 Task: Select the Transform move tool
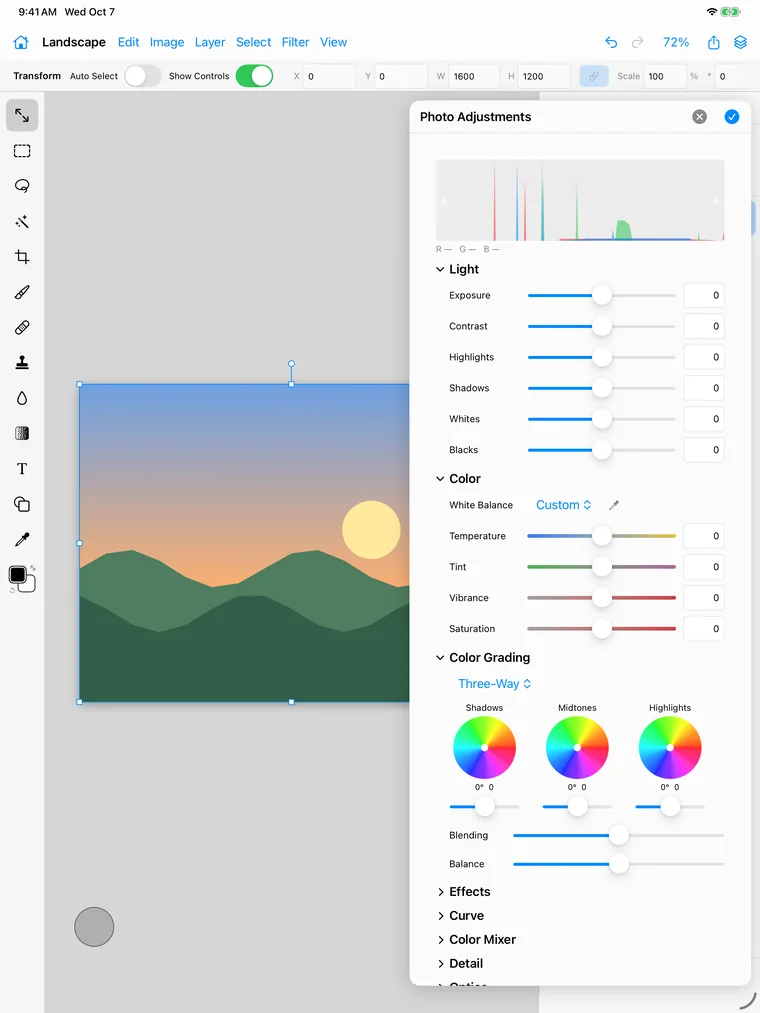point(22,116)
